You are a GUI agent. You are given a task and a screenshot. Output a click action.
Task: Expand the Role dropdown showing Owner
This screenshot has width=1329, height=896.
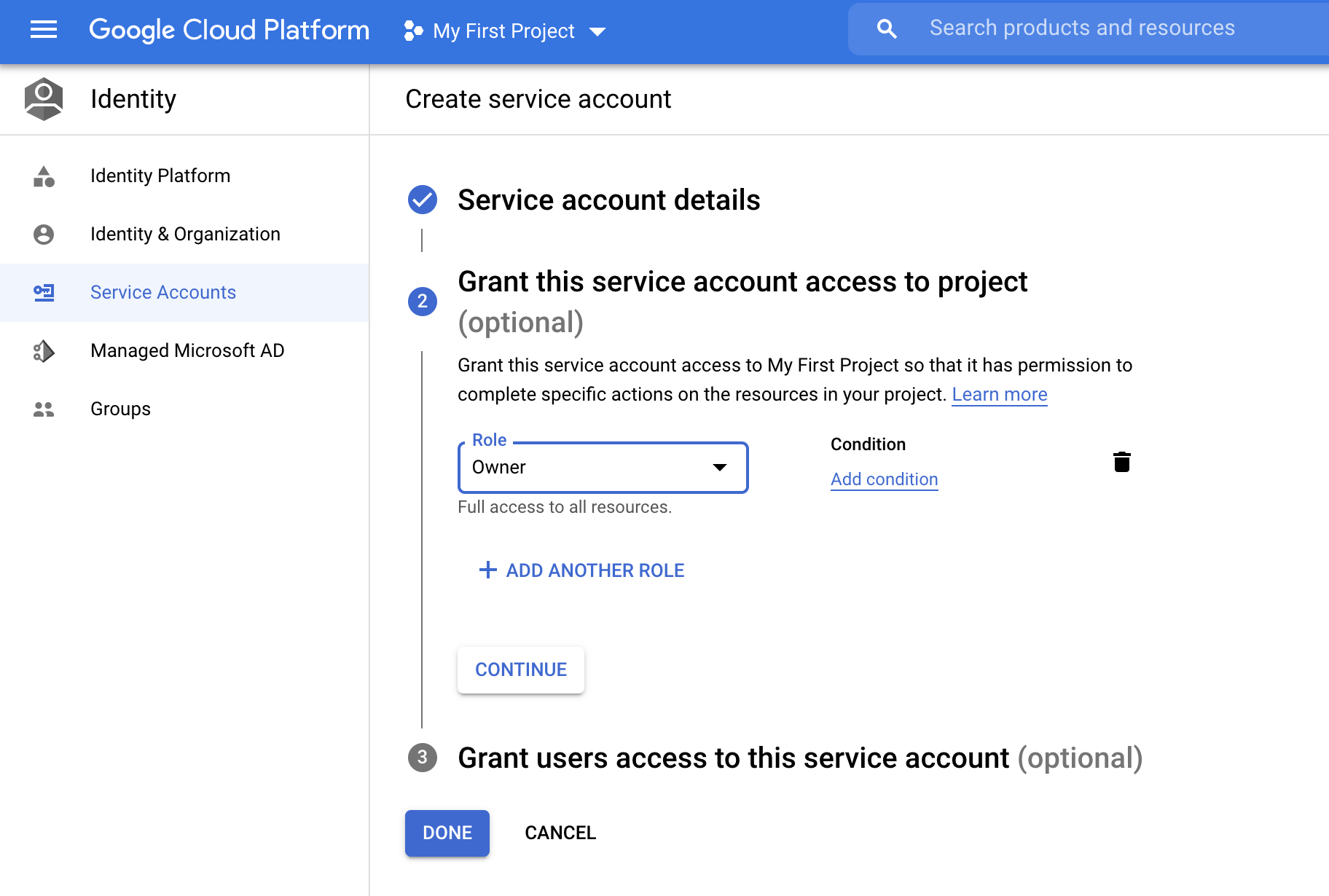[603, 468]
